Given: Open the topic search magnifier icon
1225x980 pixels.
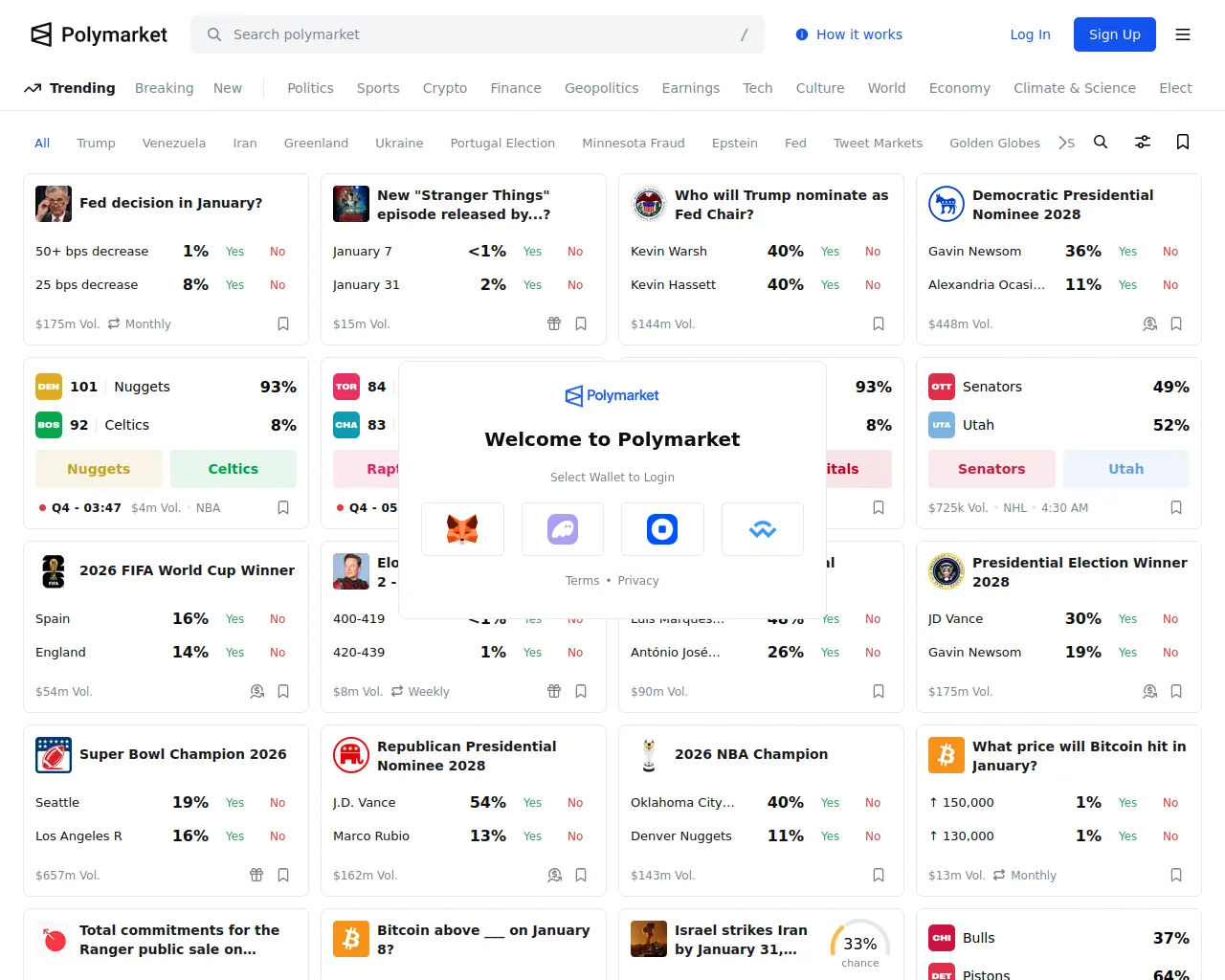Looking at the screenshot, I should 1101,142.
